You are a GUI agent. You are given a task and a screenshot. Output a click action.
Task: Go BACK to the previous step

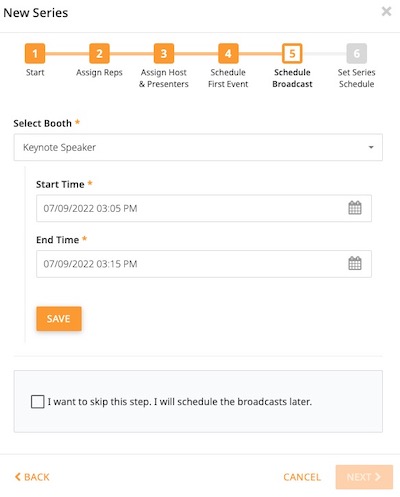32,477
